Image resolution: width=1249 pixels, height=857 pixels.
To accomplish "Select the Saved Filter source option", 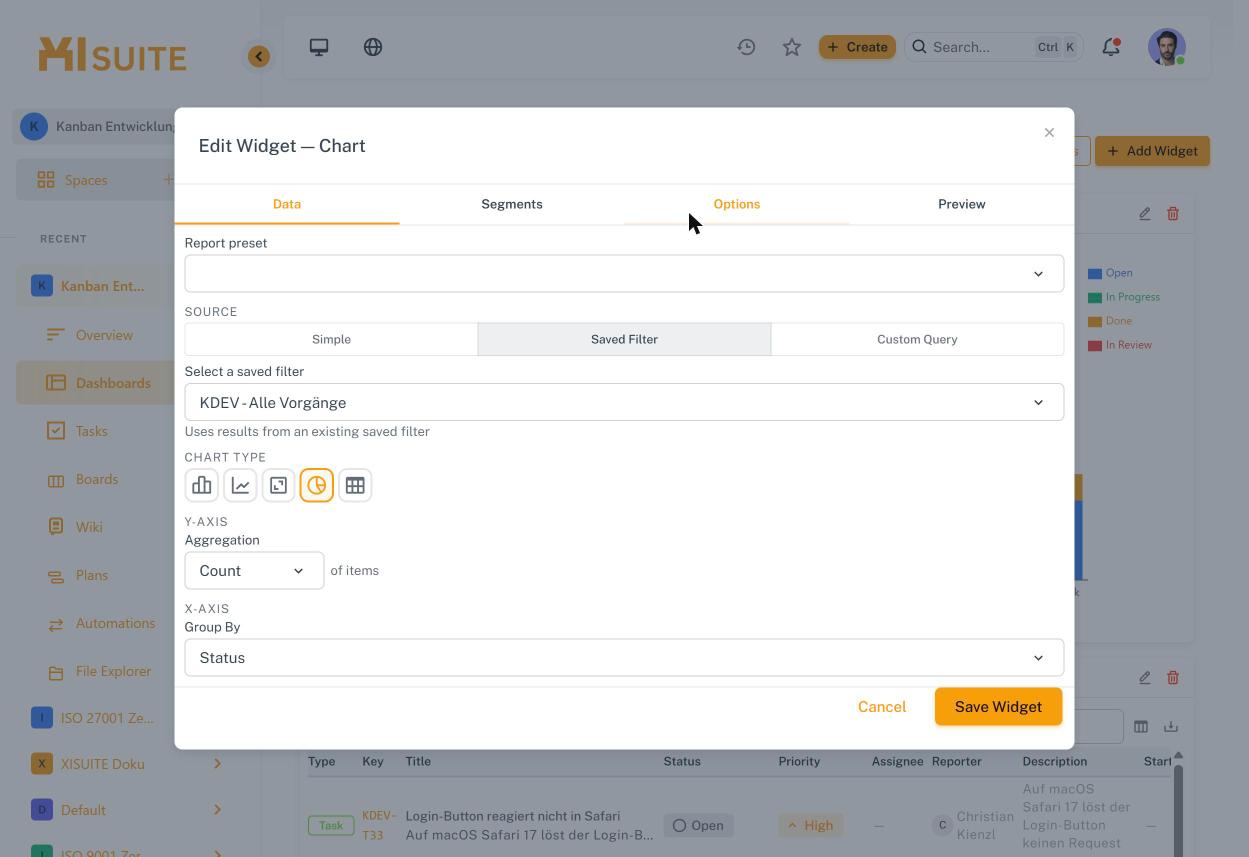I will coord(624,339).
